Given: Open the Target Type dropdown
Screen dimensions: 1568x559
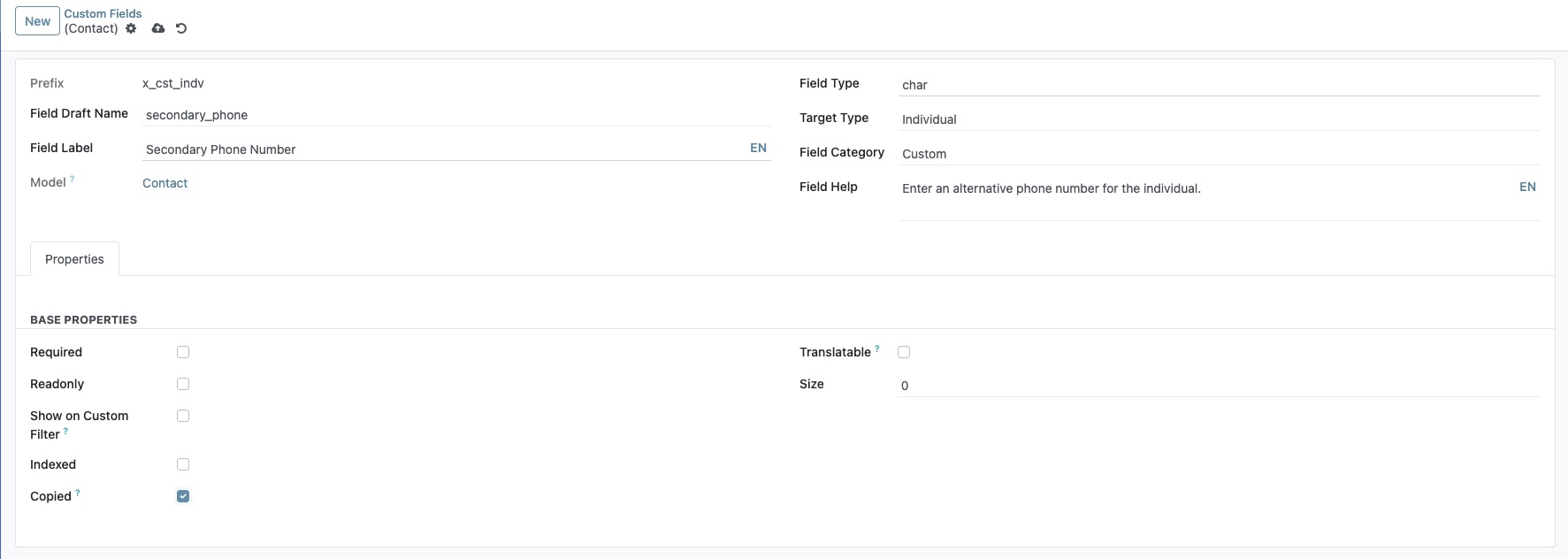Looking at the screenshot, I should click(x=1219, y=119).
